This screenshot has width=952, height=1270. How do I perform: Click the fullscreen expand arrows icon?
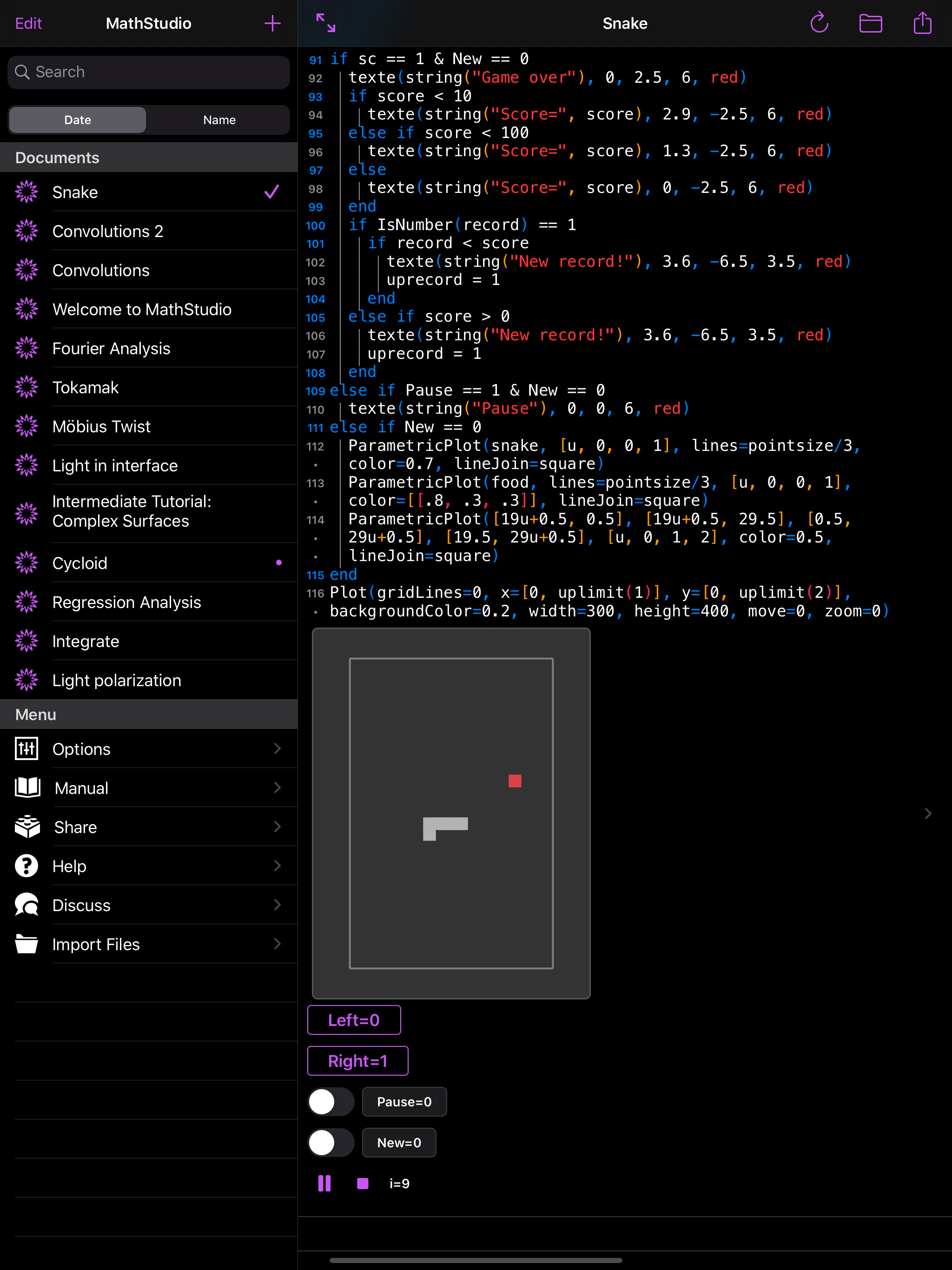click(x=325, y=23)
